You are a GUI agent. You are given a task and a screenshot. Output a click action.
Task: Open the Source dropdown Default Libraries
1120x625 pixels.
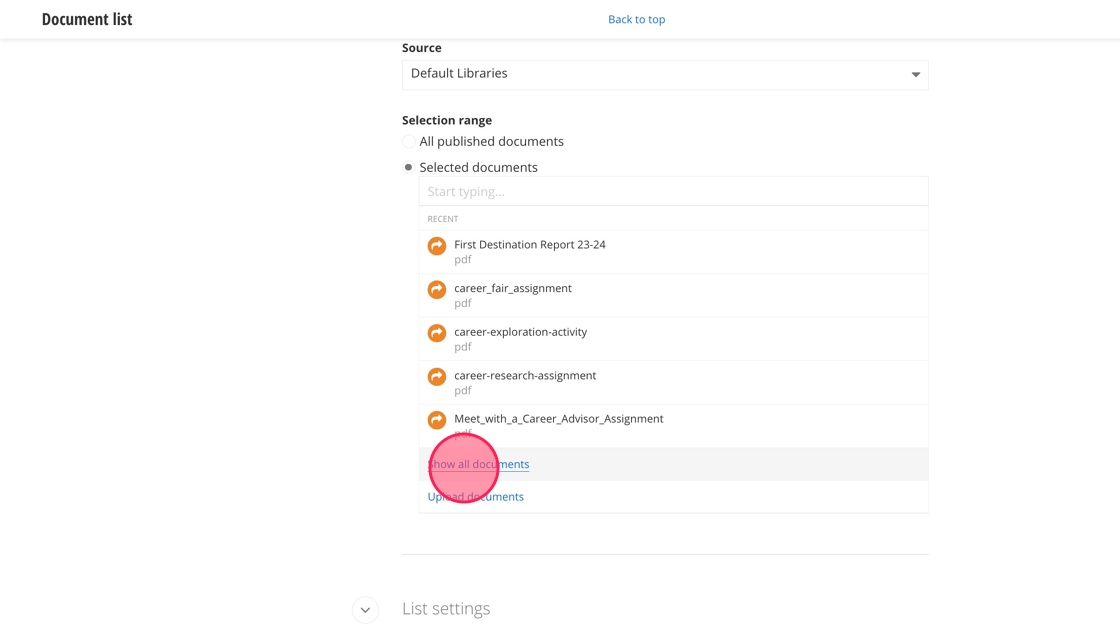tap(664, 74)
